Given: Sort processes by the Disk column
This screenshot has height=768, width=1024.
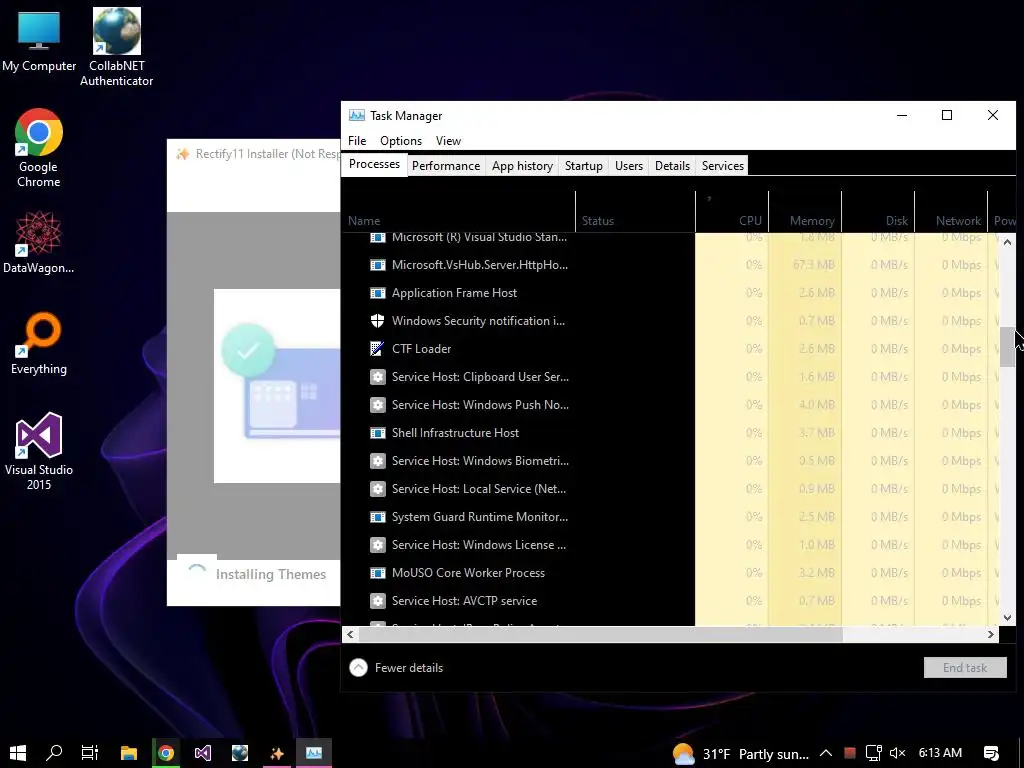Looking at the screenshot, I should 878,212.
